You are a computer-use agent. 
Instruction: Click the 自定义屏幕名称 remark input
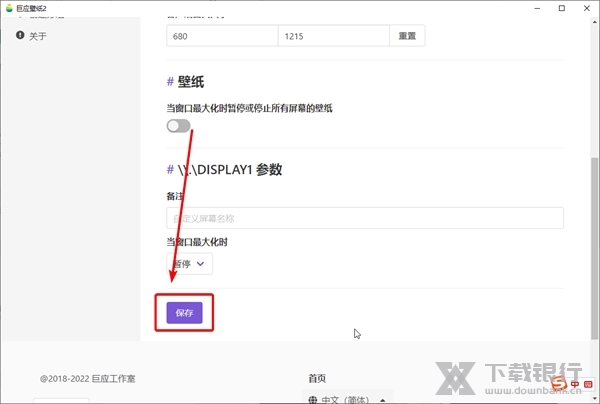[365, 218]
